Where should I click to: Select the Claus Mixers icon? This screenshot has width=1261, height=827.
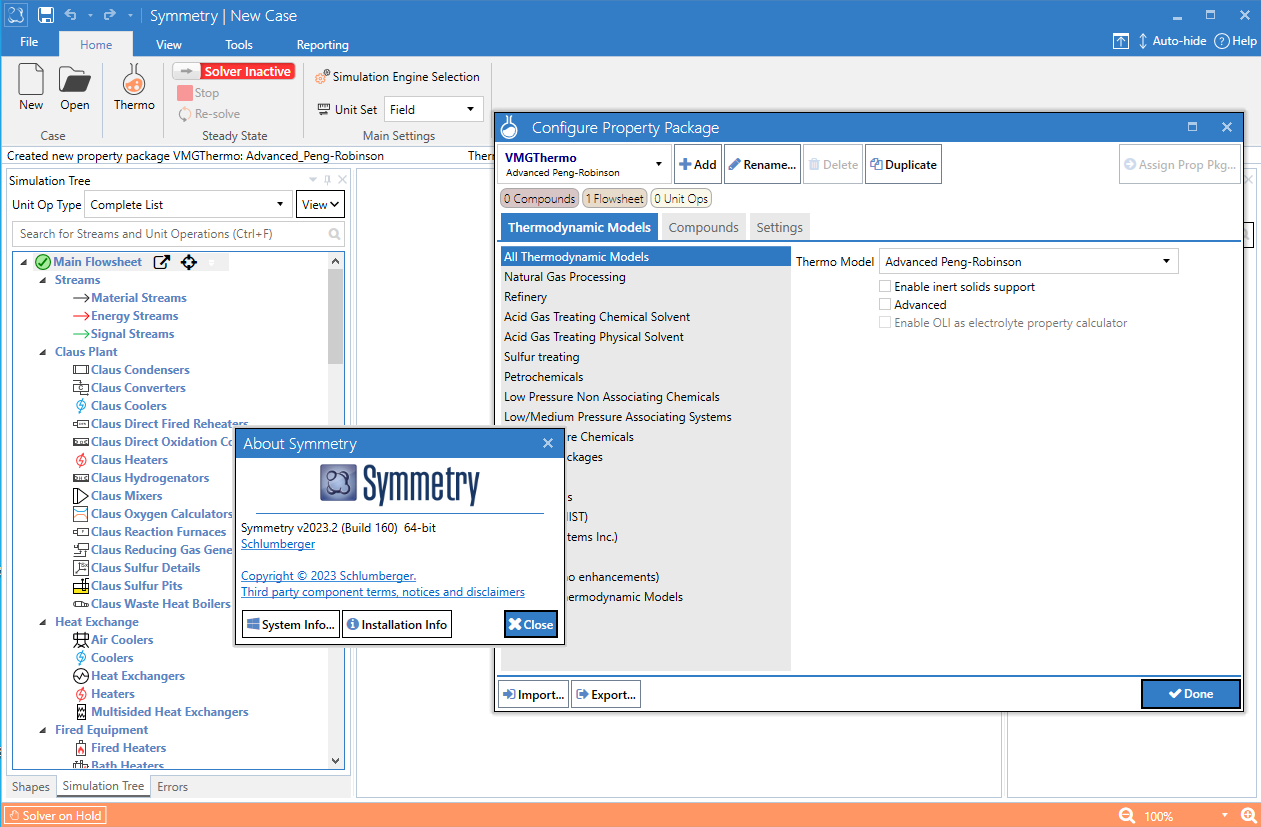click(x=81, y=496)
